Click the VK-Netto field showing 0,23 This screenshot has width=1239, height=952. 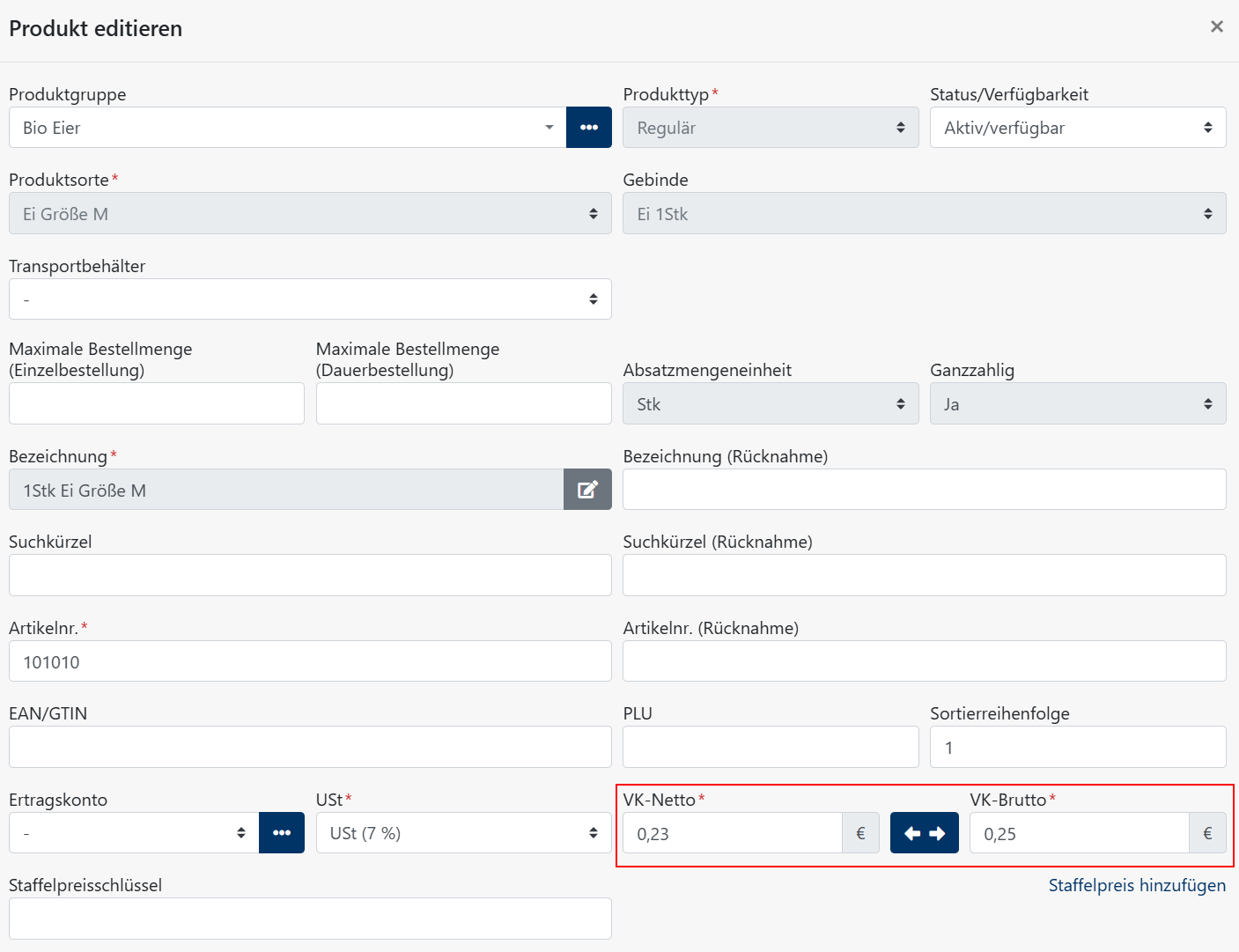tap(733, 833)
